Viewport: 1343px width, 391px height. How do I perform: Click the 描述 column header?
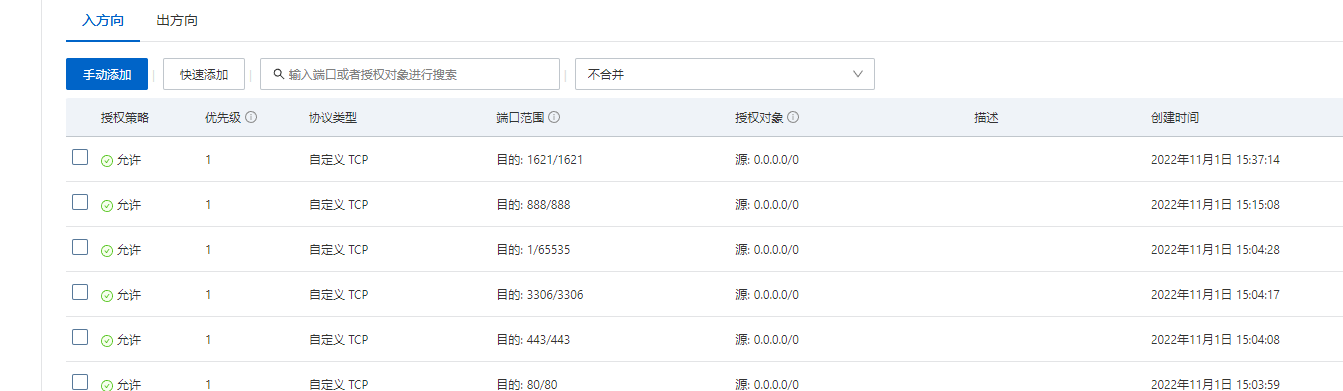(986, 117)
